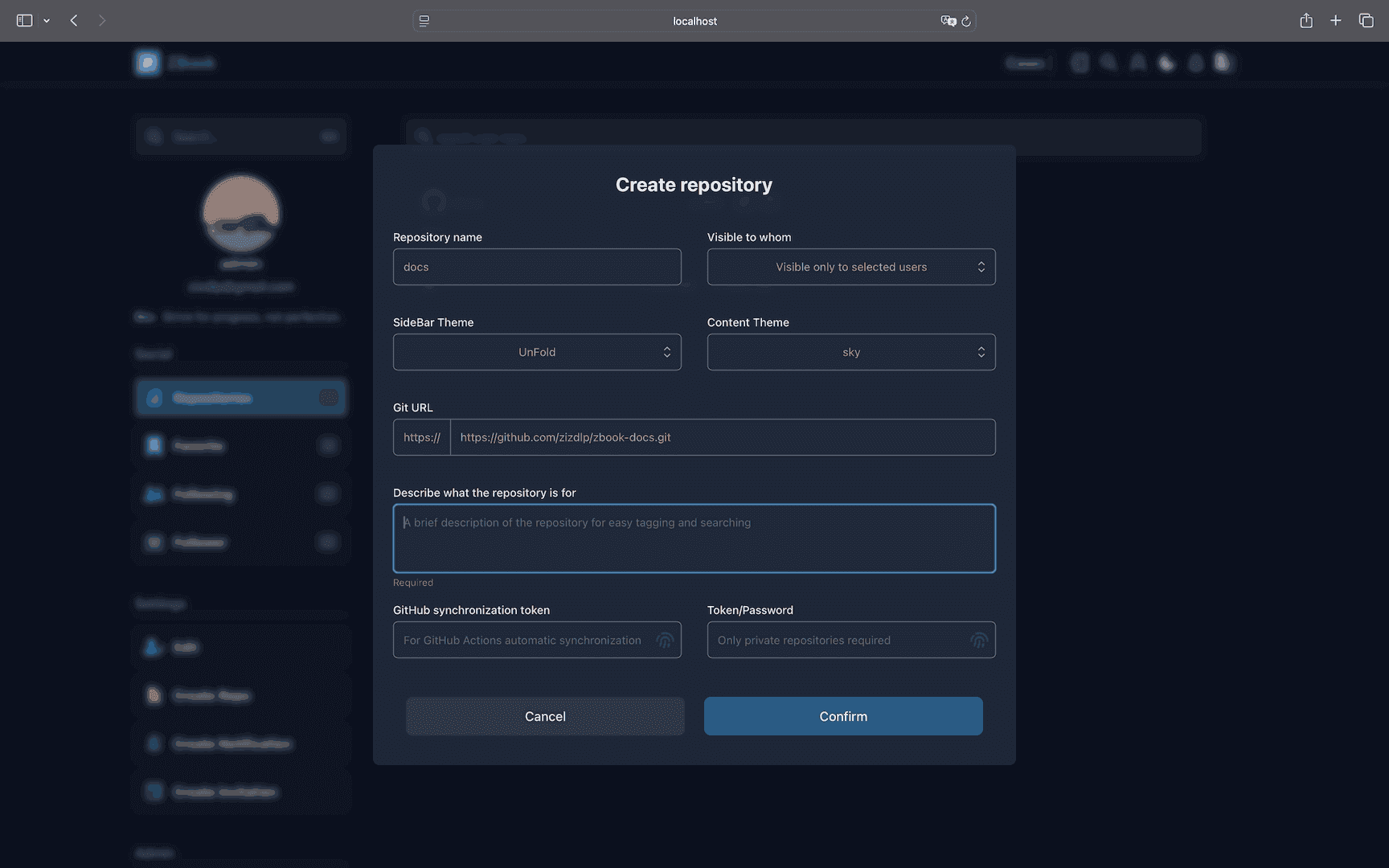Focus the Repository name field containing docs
Image resolution: width=1389 pixels, height=868 pixels.
(537, 267)
